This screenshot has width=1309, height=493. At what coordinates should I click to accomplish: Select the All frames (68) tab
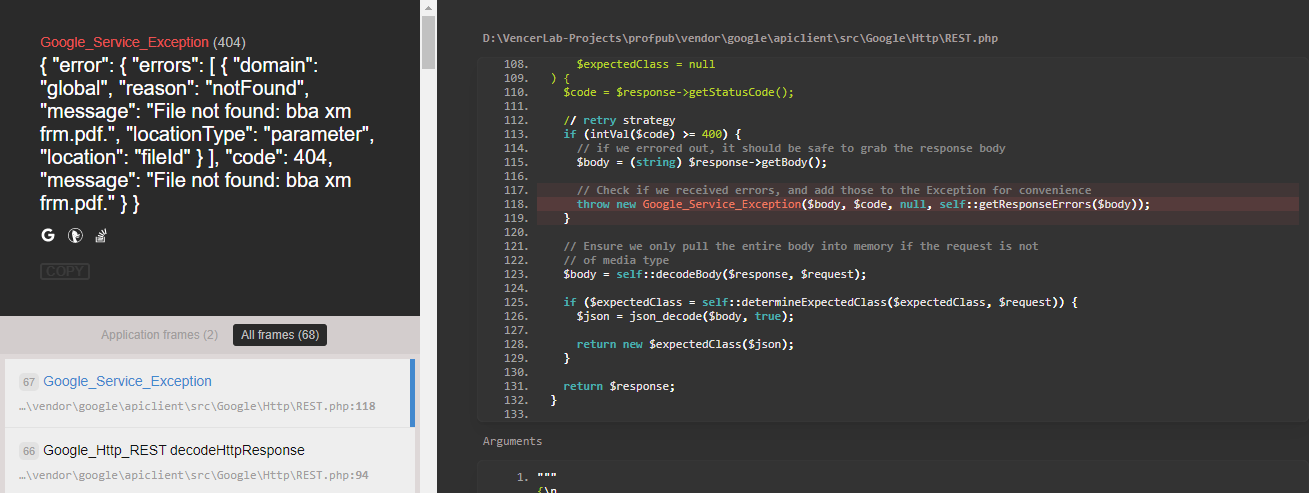(x=280, y=335)
